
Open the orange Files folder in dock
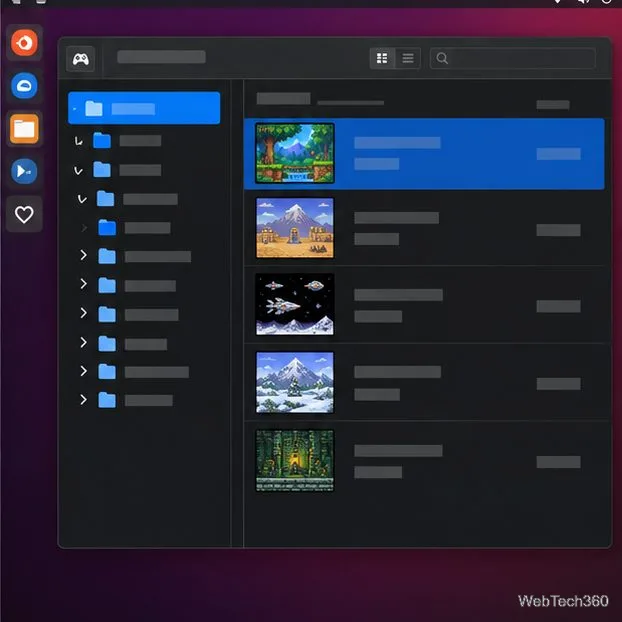coord(24,129)
